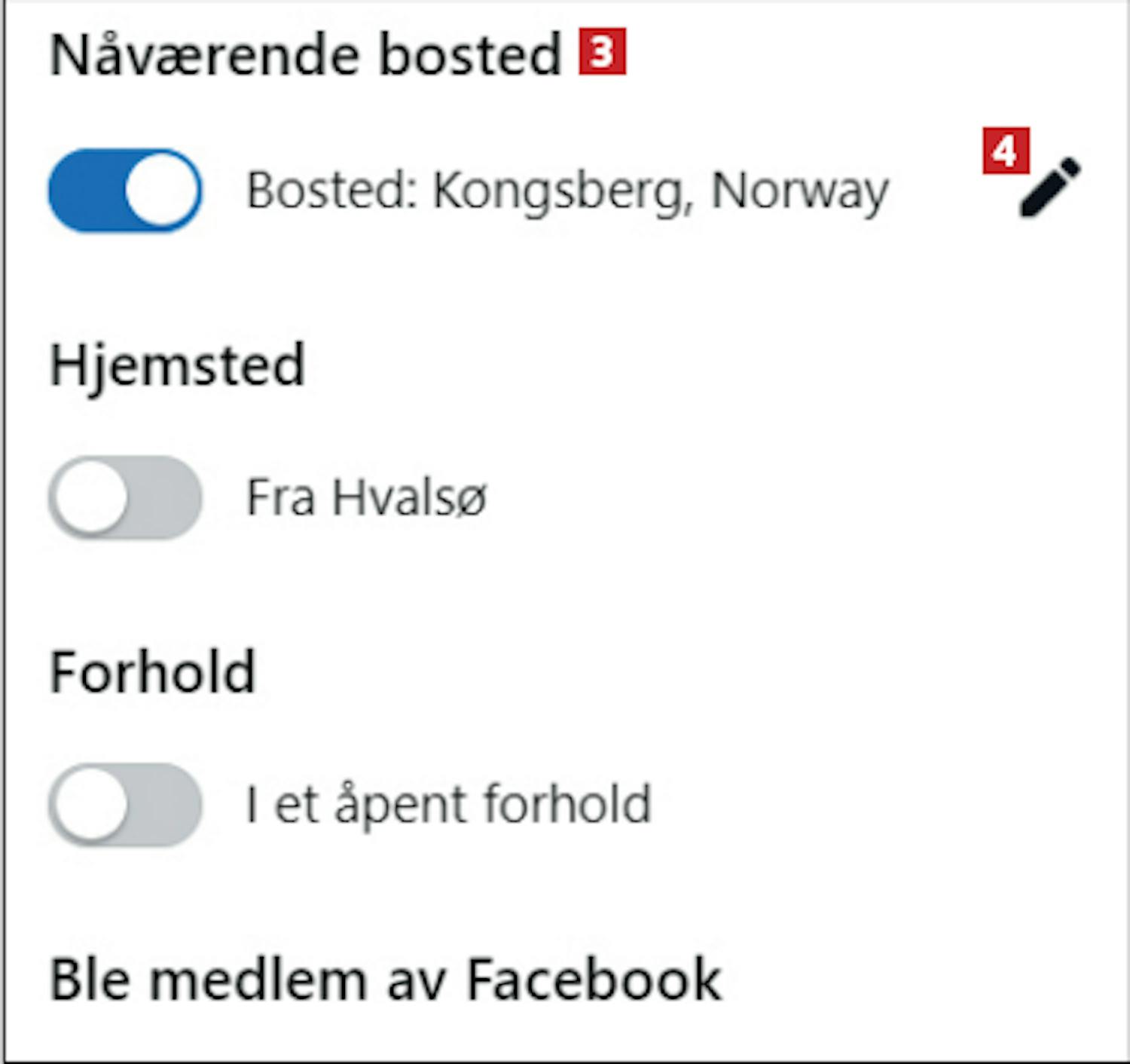The width and height of the screenshot is (1130, 1064).
Task: Disable the Bosted: Kongsberg, Norway toggle
Action: tap(125, 190)
